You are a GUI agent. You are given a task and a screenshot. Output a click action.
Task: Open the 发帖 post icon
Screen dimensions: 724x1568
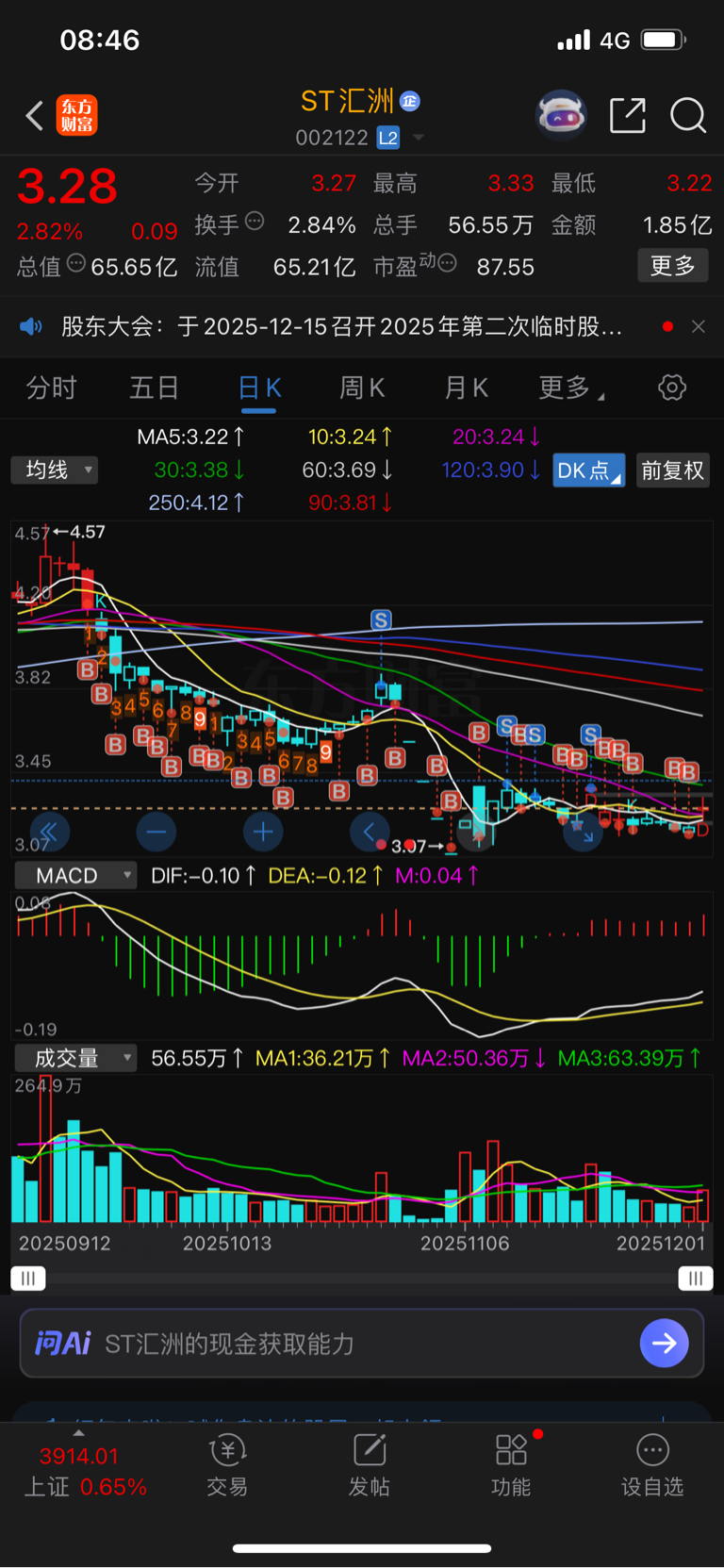pos(370,1466)
